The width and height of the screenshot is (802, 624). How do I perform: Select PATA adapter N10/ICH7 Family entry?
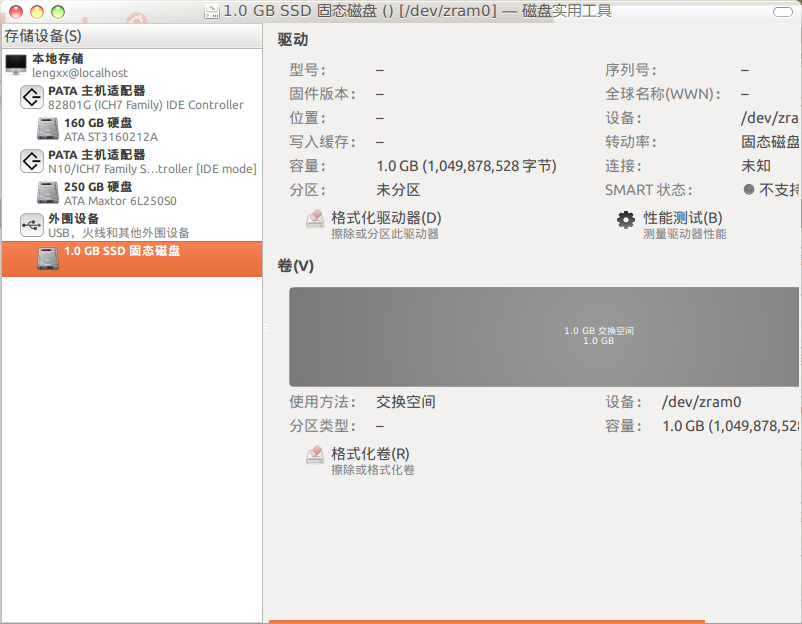132,161
